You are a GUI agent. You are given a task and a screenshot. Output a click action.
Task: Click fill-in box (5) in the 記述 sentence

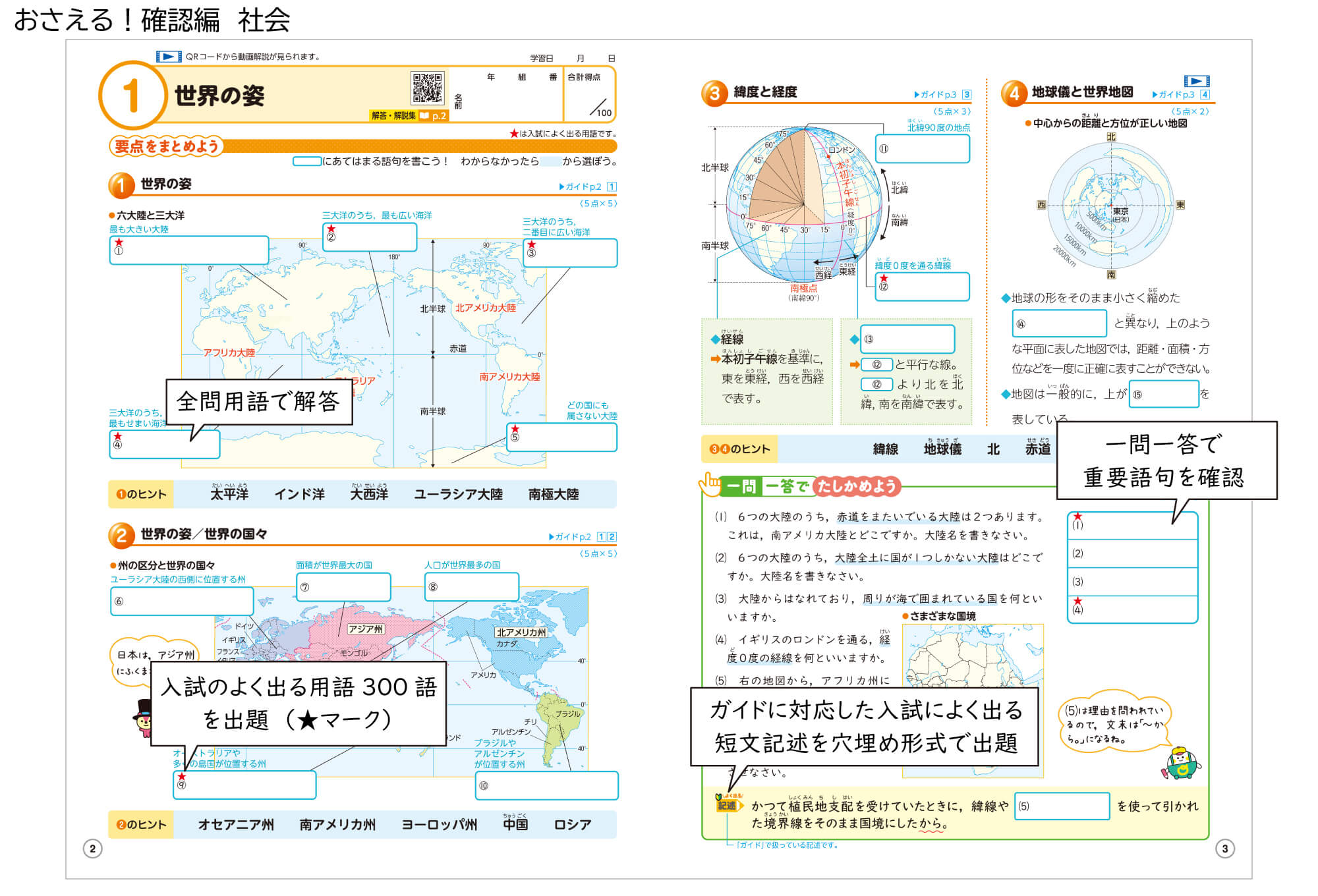tap(1062, 806)
